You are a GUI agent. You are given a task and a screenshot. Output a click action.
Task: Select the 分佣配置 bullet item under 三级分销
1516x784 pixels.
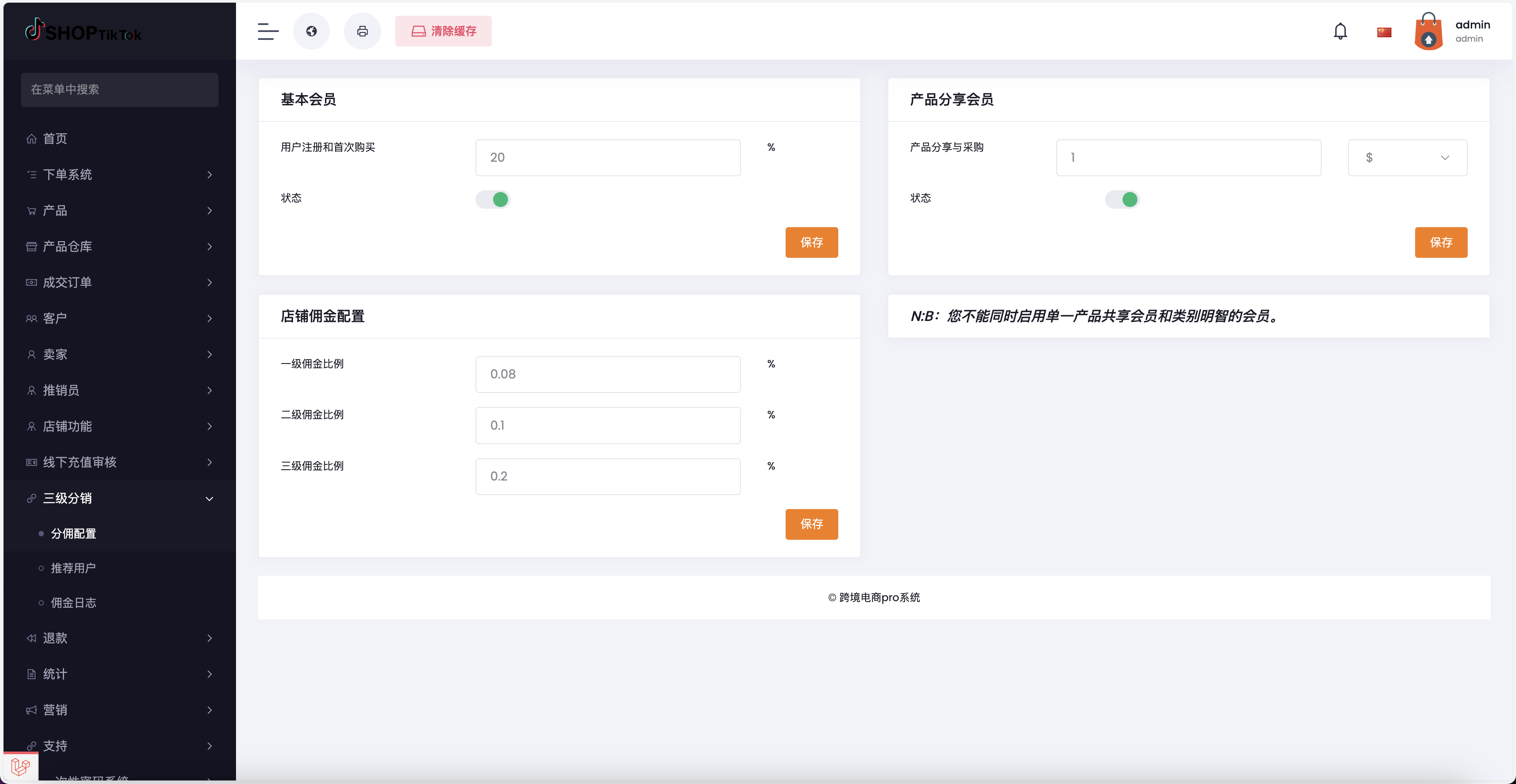pos(74,533)
